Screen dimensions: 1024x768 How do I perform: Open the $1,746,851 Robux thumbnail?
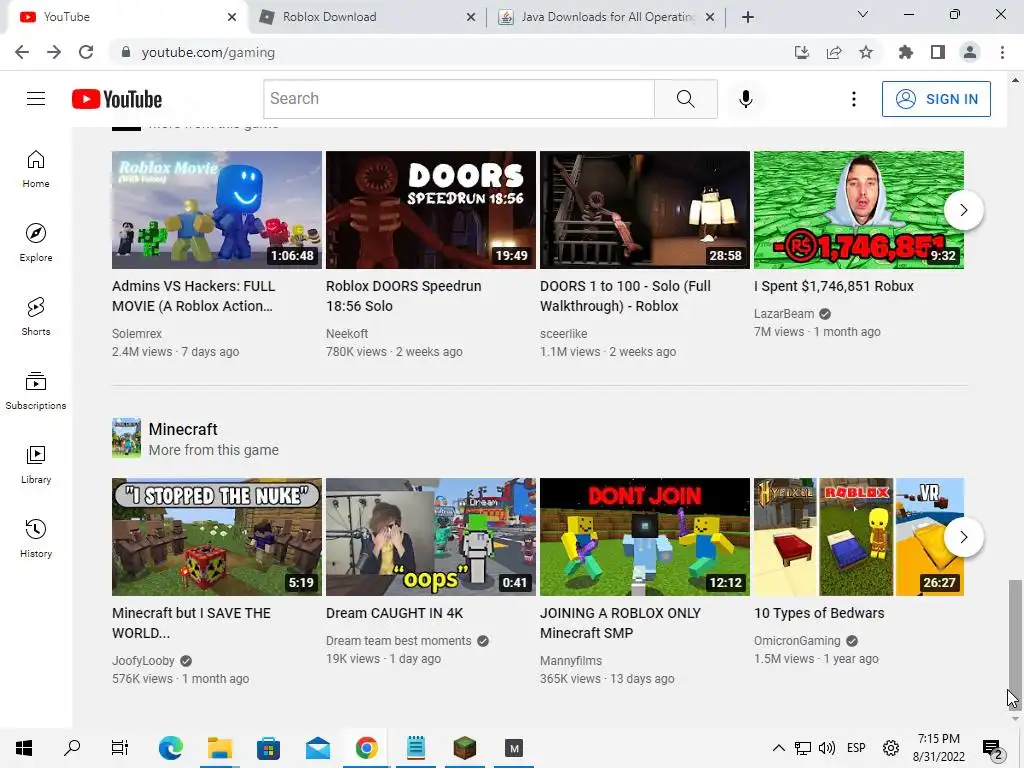coord(859,210)
